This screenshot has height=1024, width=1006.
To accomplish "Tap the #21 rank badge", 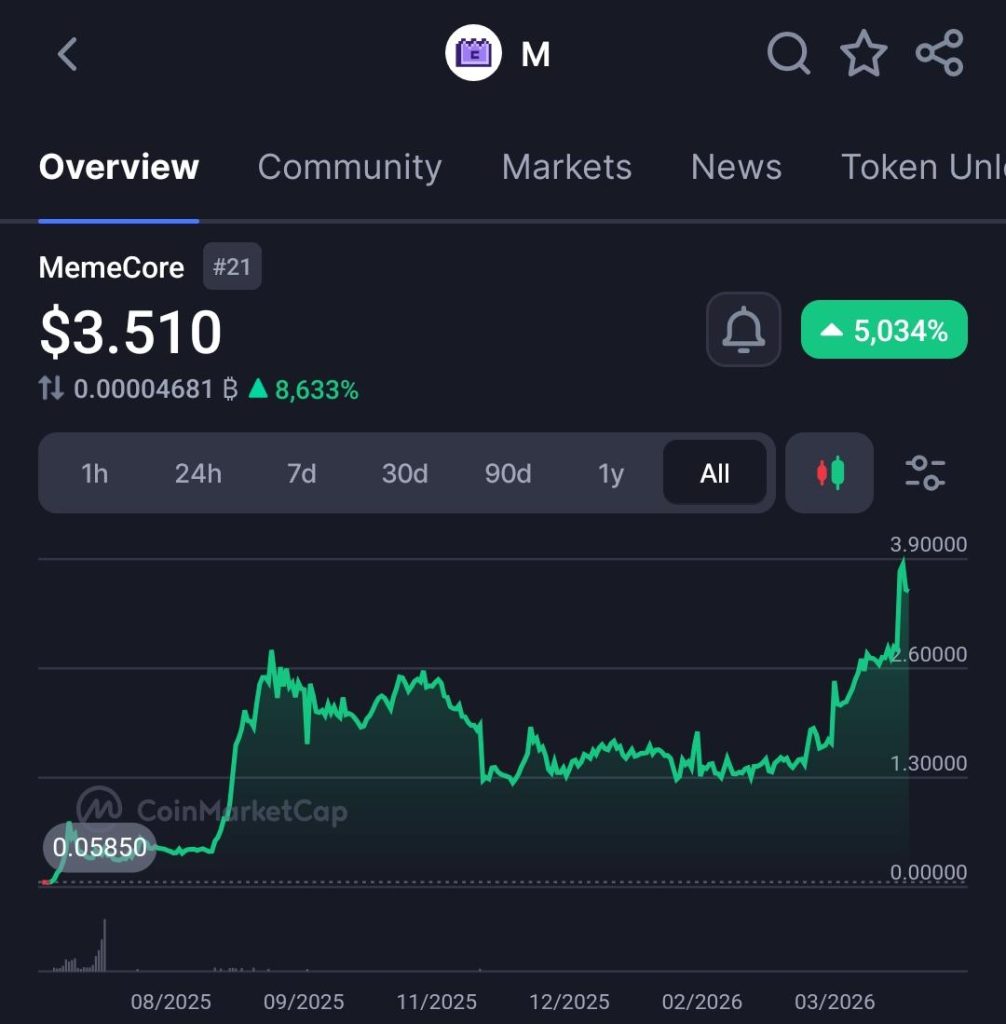I will [x=232, y=267].
